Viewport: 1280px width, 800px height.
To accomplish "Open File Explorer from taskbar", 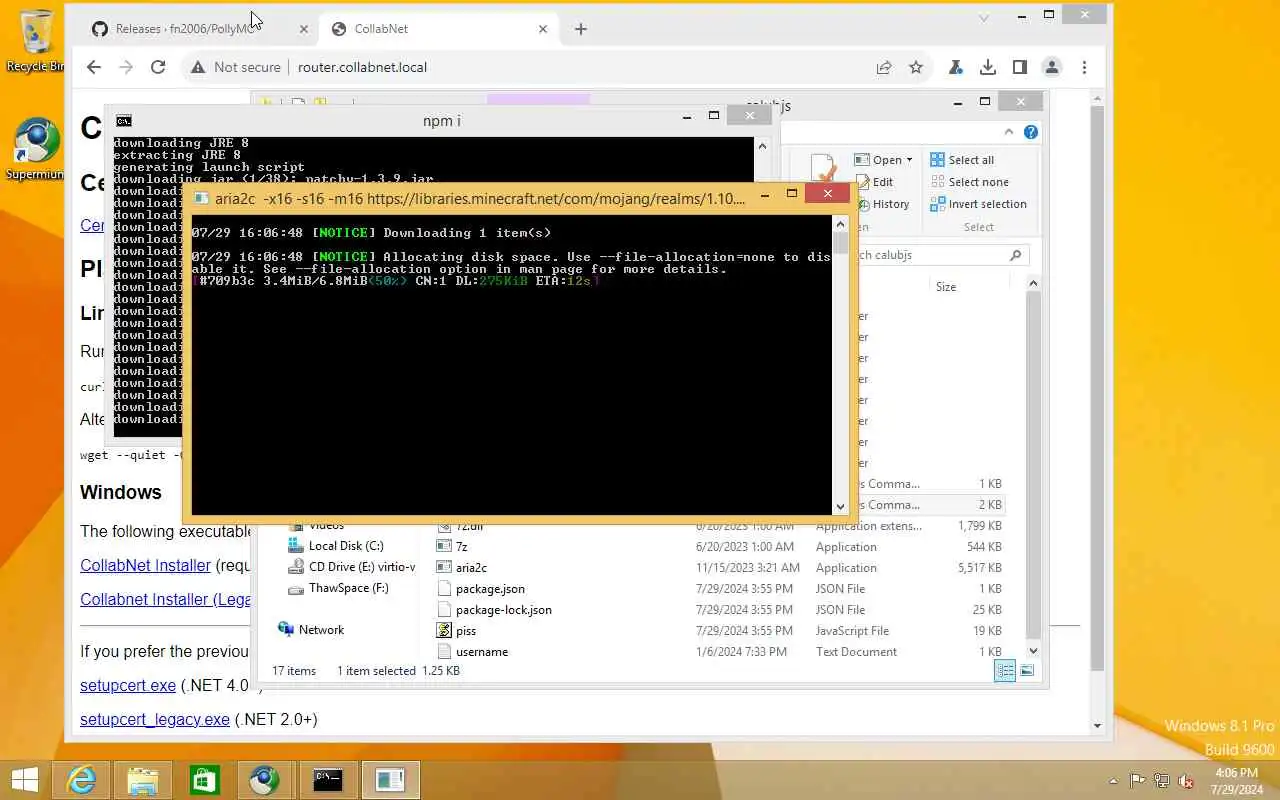I will (142, 780).
